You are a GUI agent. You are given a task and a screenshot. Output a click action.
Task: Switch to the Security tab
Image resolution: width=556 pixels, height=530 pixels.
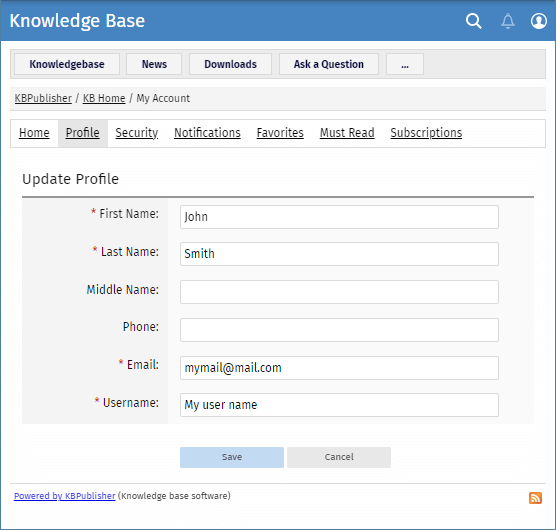[x=137, y=133]
